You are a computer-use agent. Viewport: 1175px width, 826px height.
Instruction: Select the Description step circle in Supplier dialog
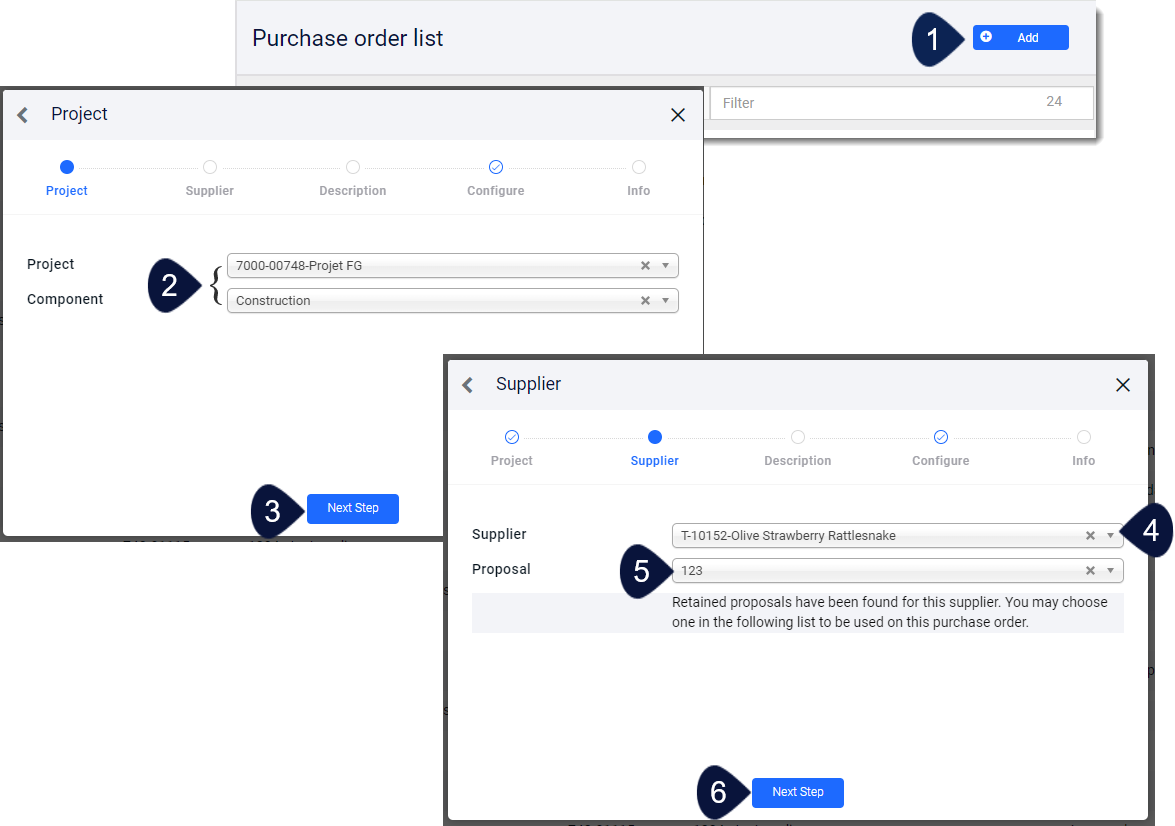click(798, 437)
